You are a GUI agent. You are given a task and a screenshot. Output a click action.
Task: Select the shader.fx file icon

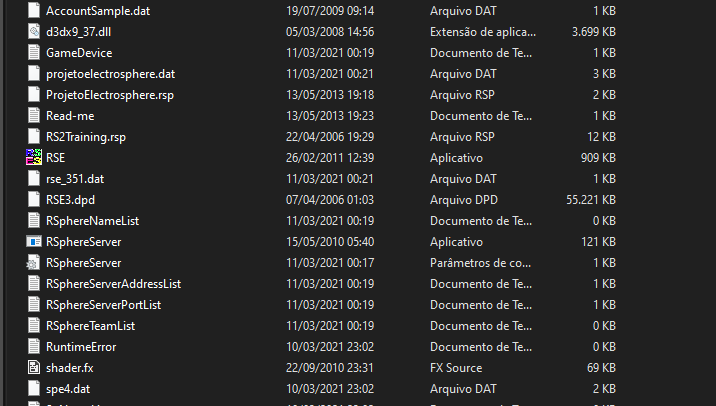click(34, 368)
